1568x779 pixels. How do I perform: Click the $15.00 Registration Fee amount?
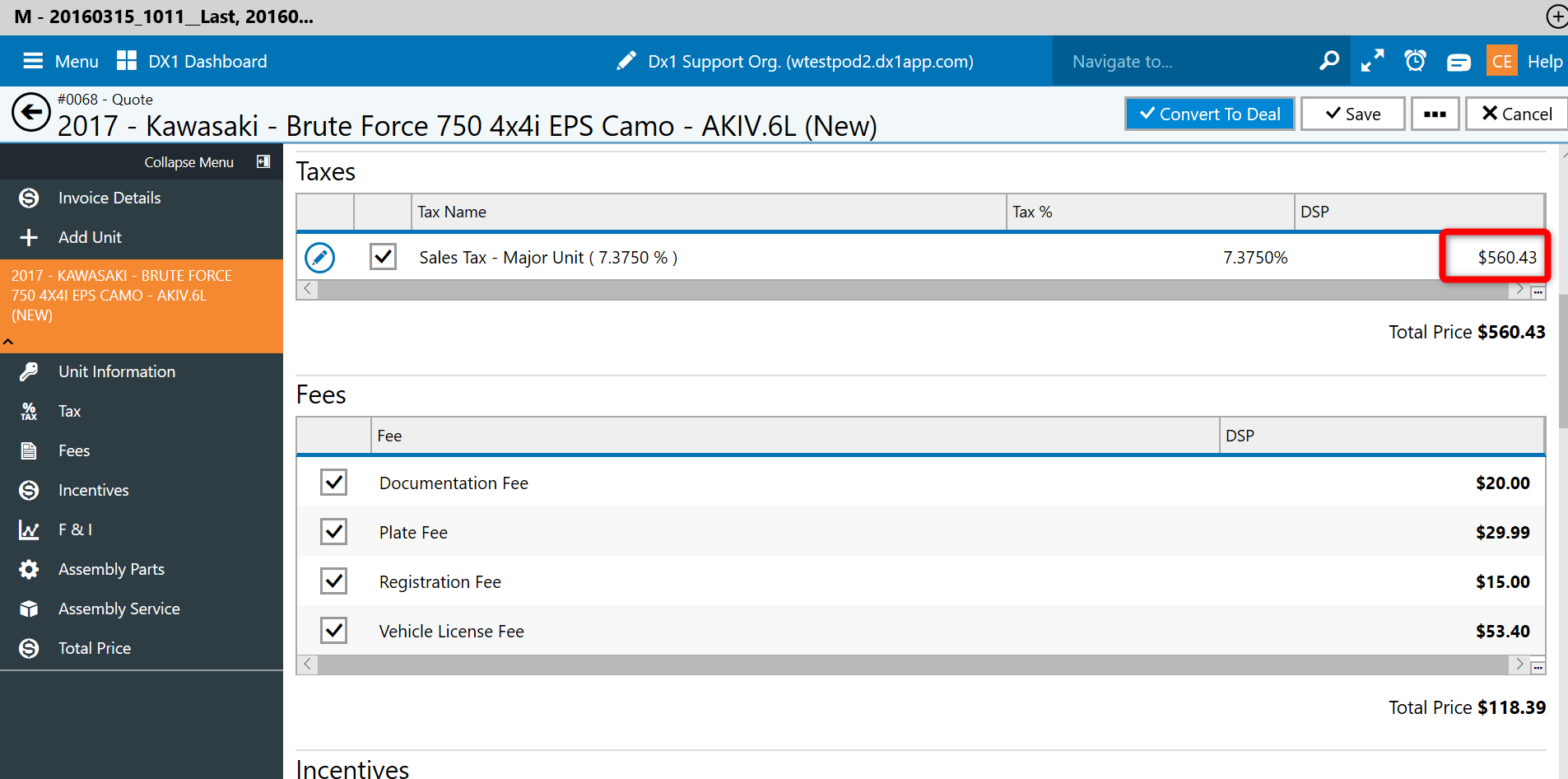pos(1502,582)
